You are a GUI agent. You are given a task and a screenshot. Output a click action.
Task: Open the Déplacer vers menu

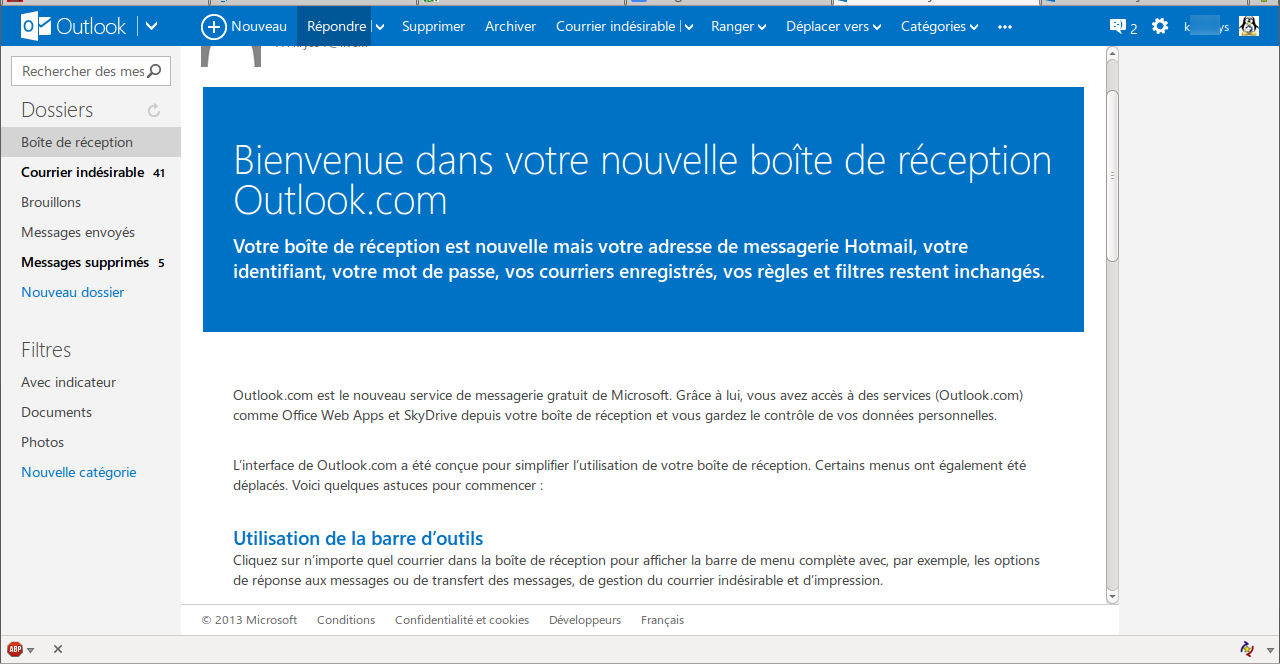pos(834,27)
